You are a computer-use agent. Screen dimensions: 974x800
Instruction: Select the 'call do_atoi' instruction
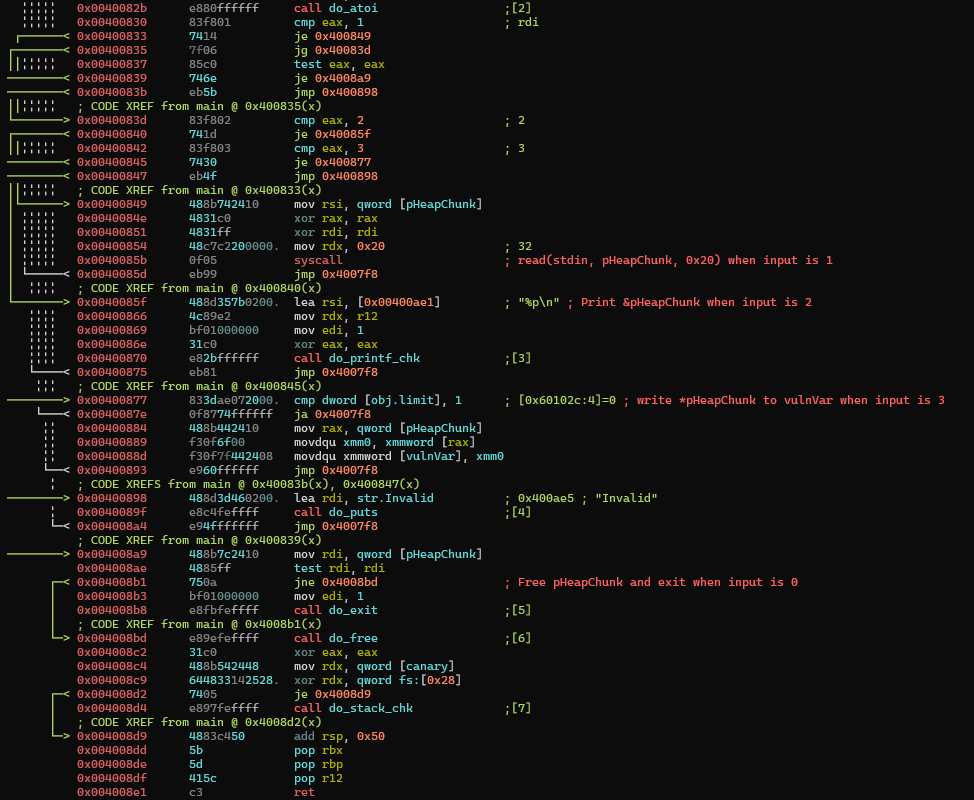pos(335,8)
